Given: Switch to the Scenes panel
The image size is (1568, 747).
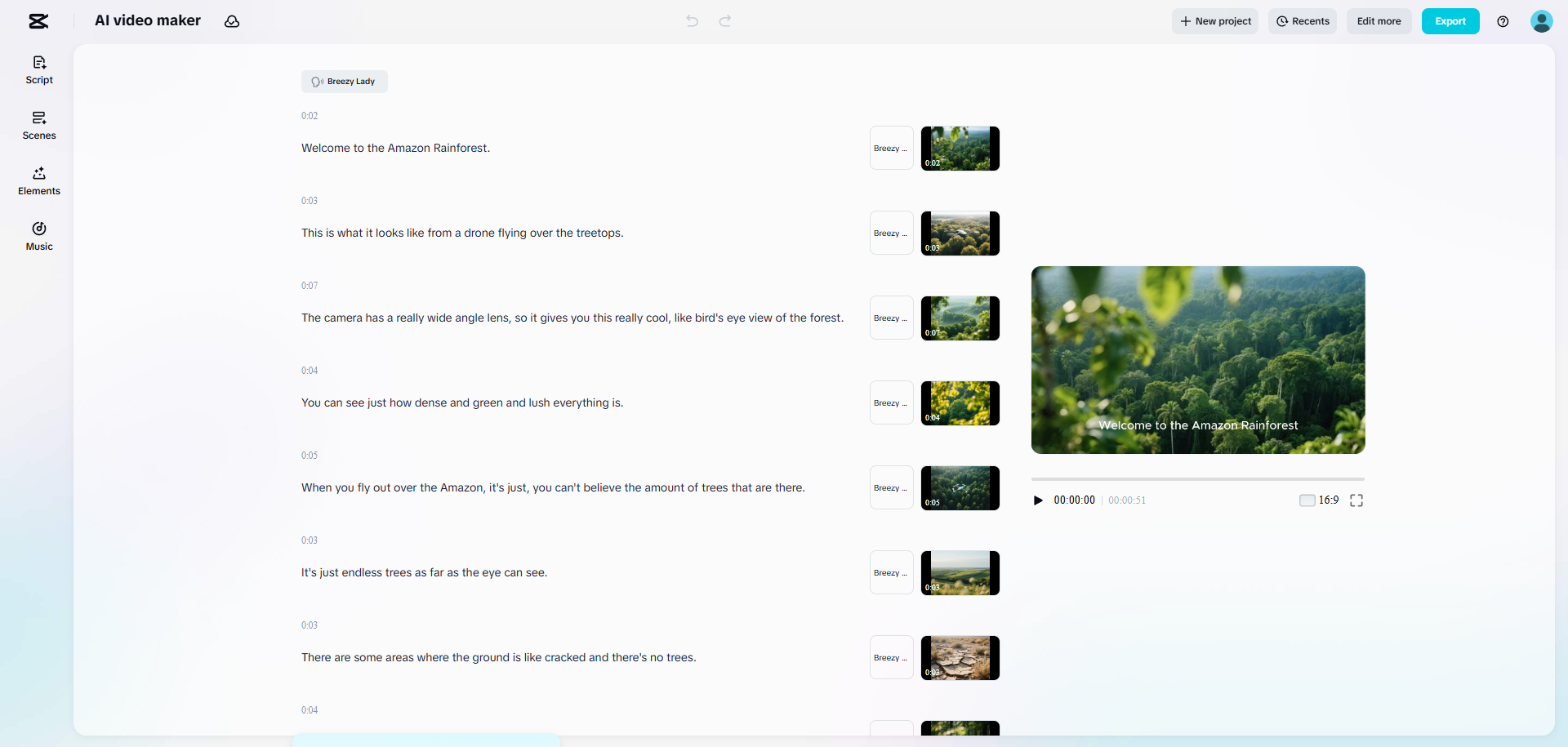Looking at the screenshot, I should point(38,125).
